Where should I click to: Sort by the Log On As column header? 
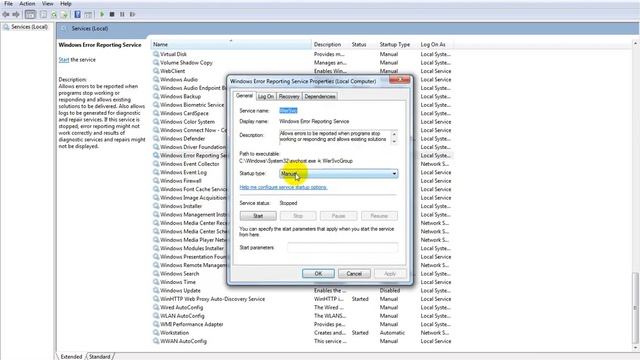click(x=436, y=44)
